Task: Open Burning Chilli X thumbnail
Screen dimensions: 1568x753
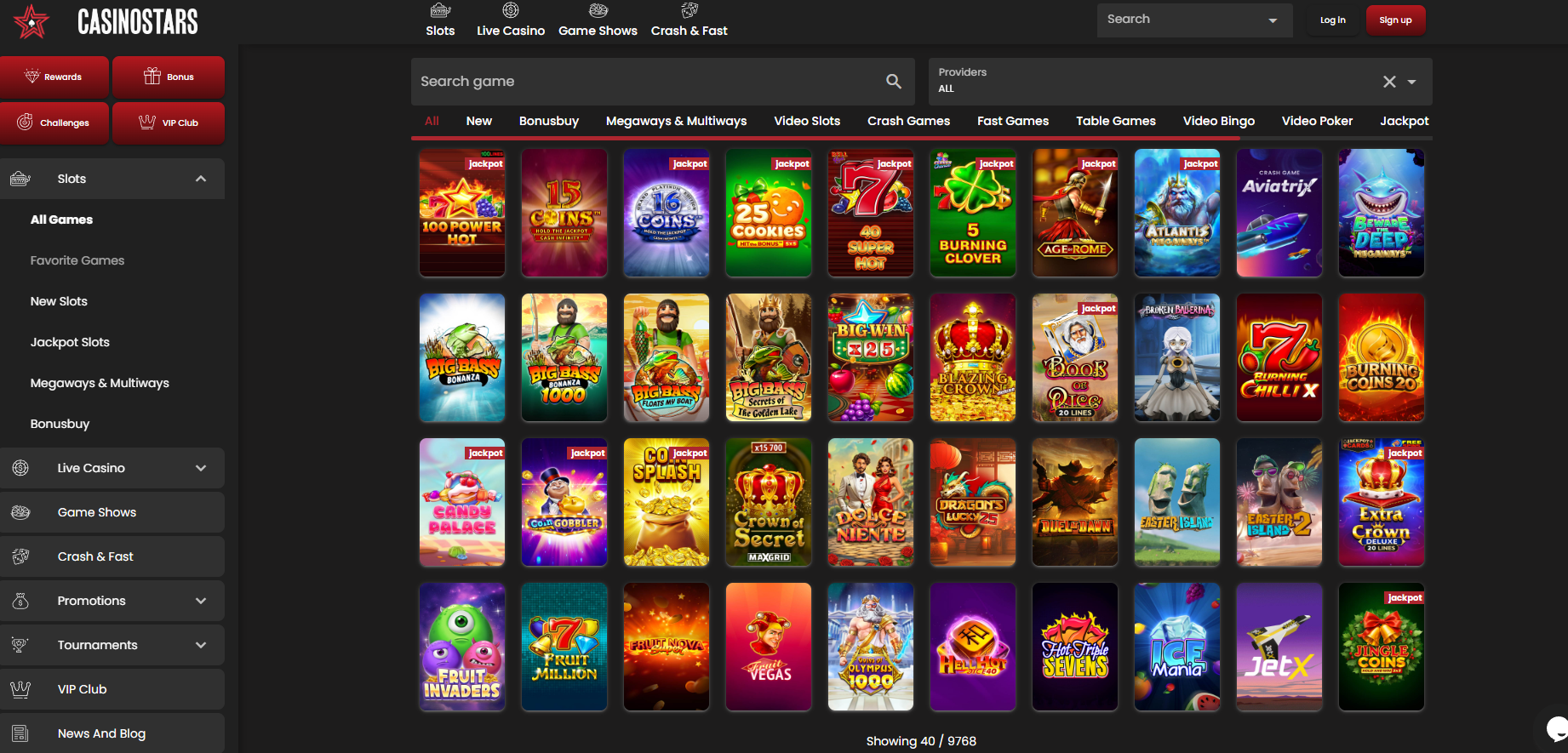Action: pyautogui.click(x=1279, y=357)
